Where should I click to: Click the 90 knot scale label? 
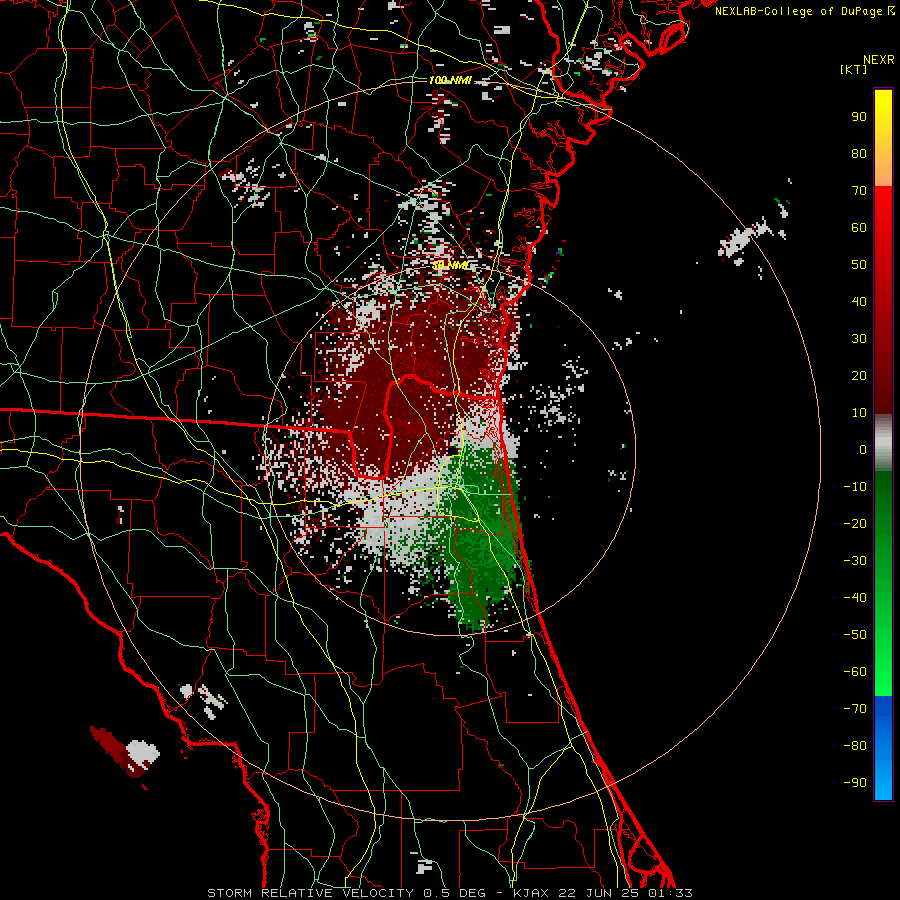859,117
